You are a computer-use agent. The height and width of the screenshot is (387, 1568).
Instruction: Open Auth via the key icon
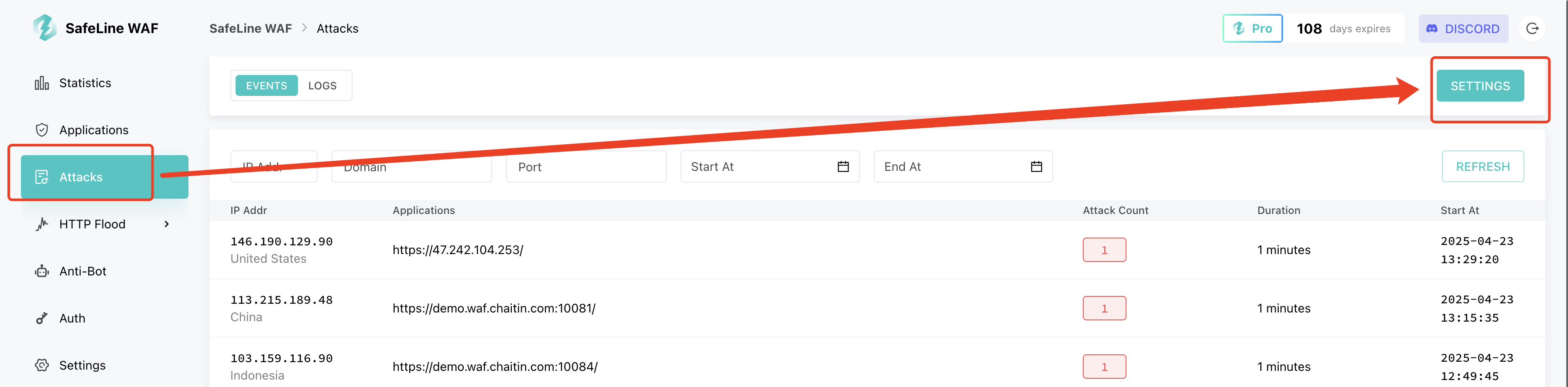[41, 318]
